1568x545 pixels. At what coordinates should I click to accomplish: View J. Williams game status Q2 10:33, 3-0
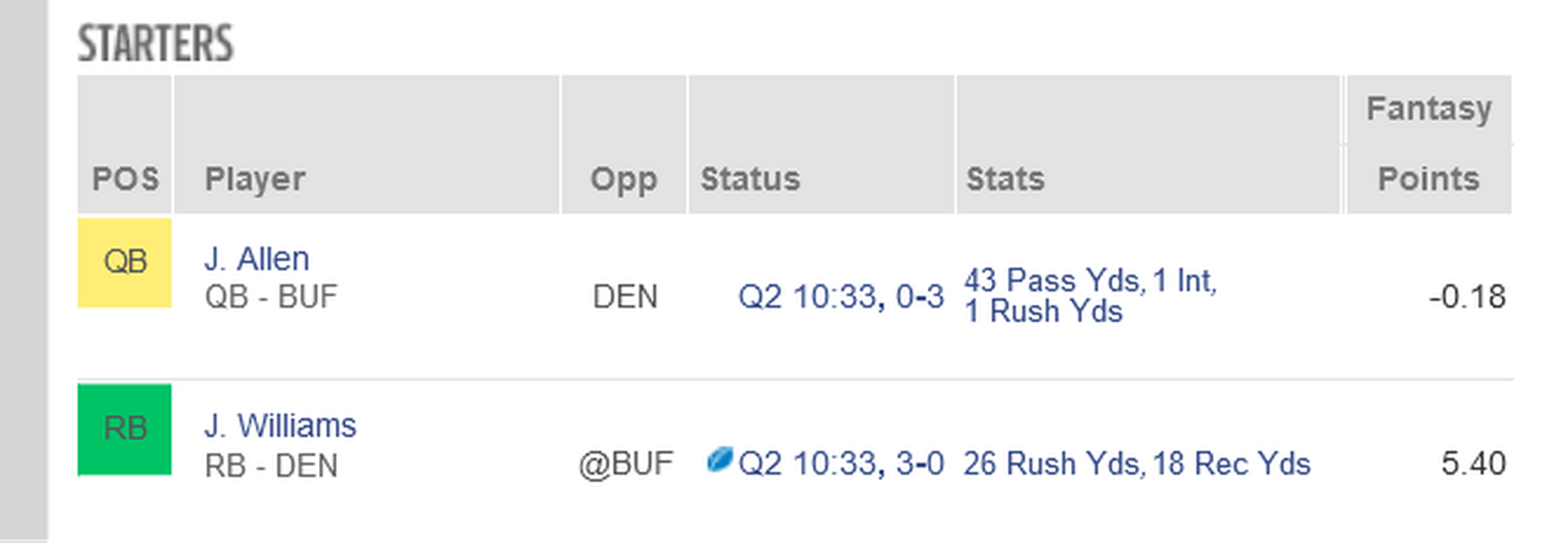pos(841,463)
